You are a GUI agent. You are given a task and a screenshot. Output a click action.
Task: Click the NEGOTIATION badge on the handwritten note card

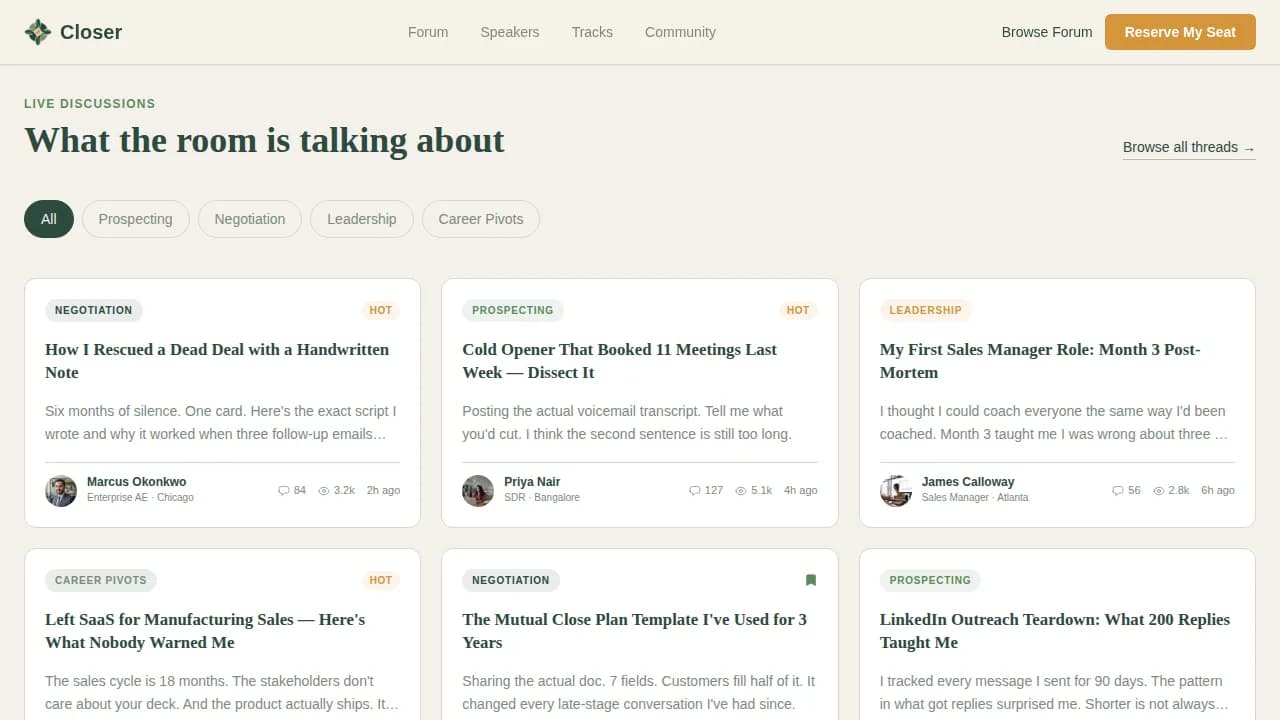click(x=93, y=310)
